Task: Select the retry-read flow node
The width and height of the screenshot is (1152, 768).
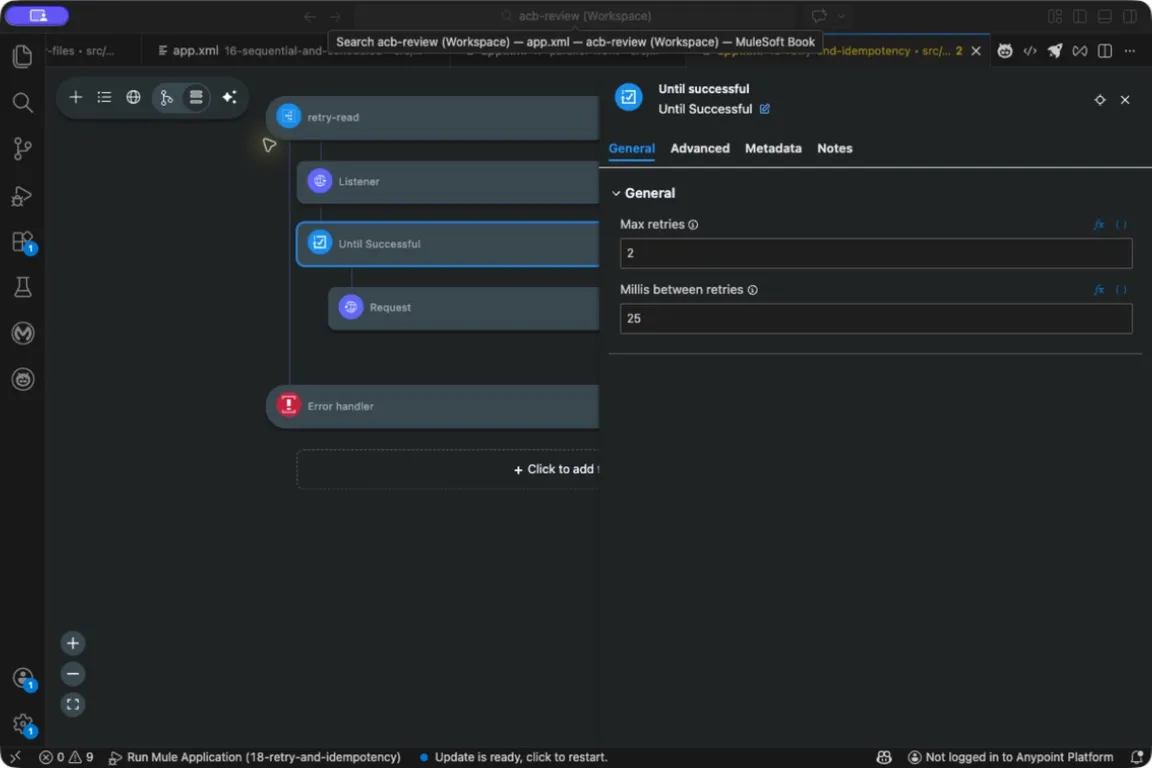Action: point(433,117)
